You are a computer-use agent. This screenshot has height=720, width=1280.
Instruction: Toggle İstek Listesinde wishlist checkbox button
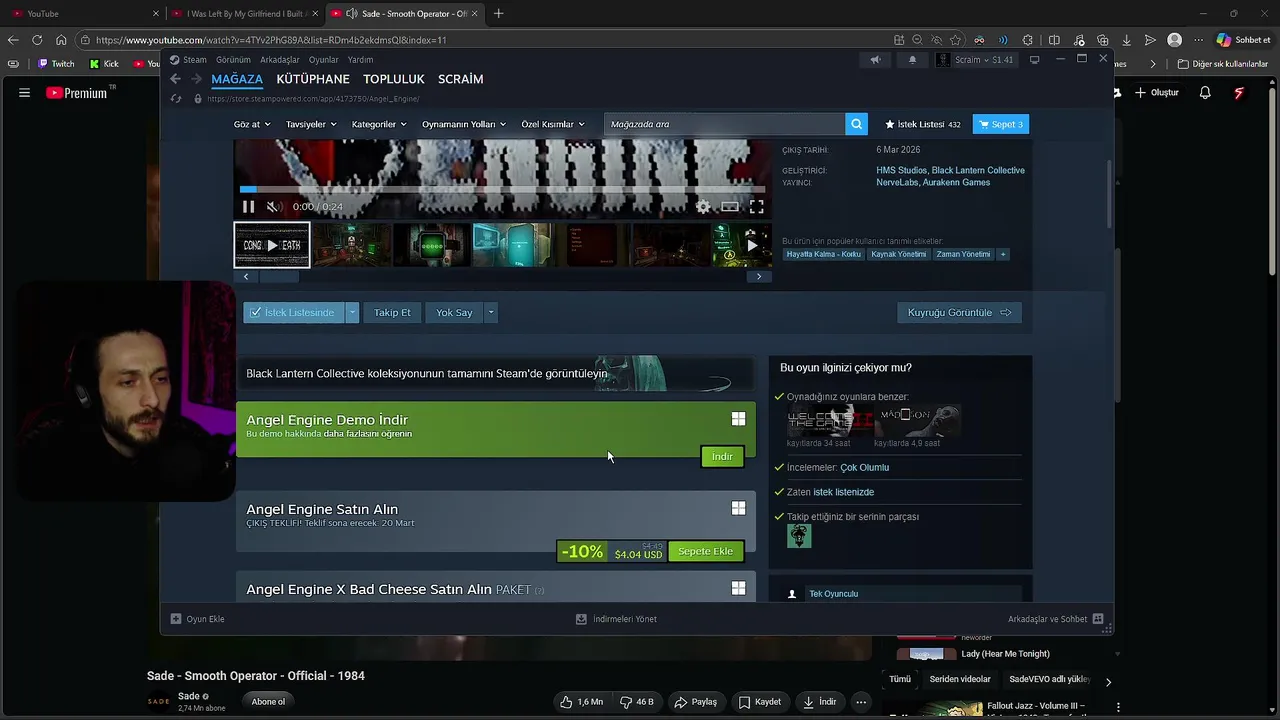click(293, 313)
